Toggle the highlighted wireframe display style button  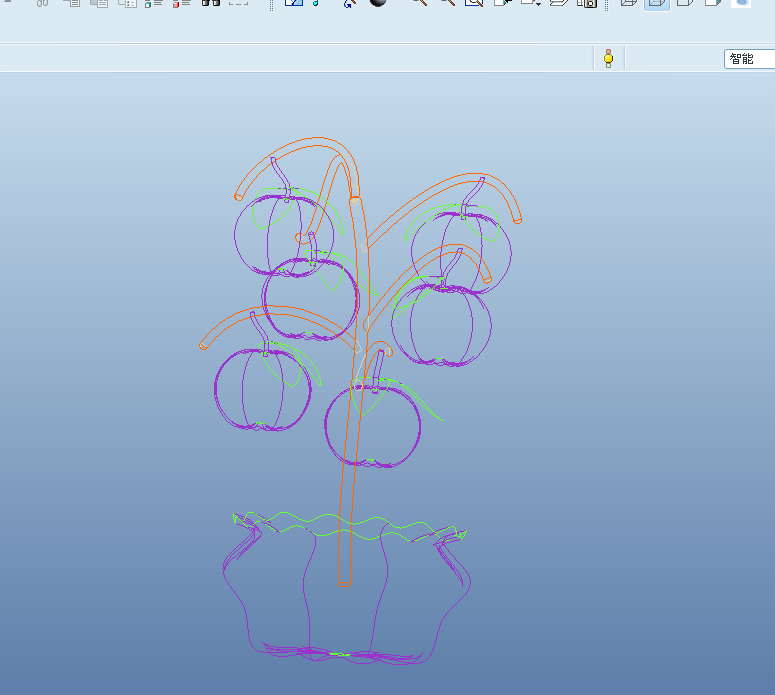[656, 3]
